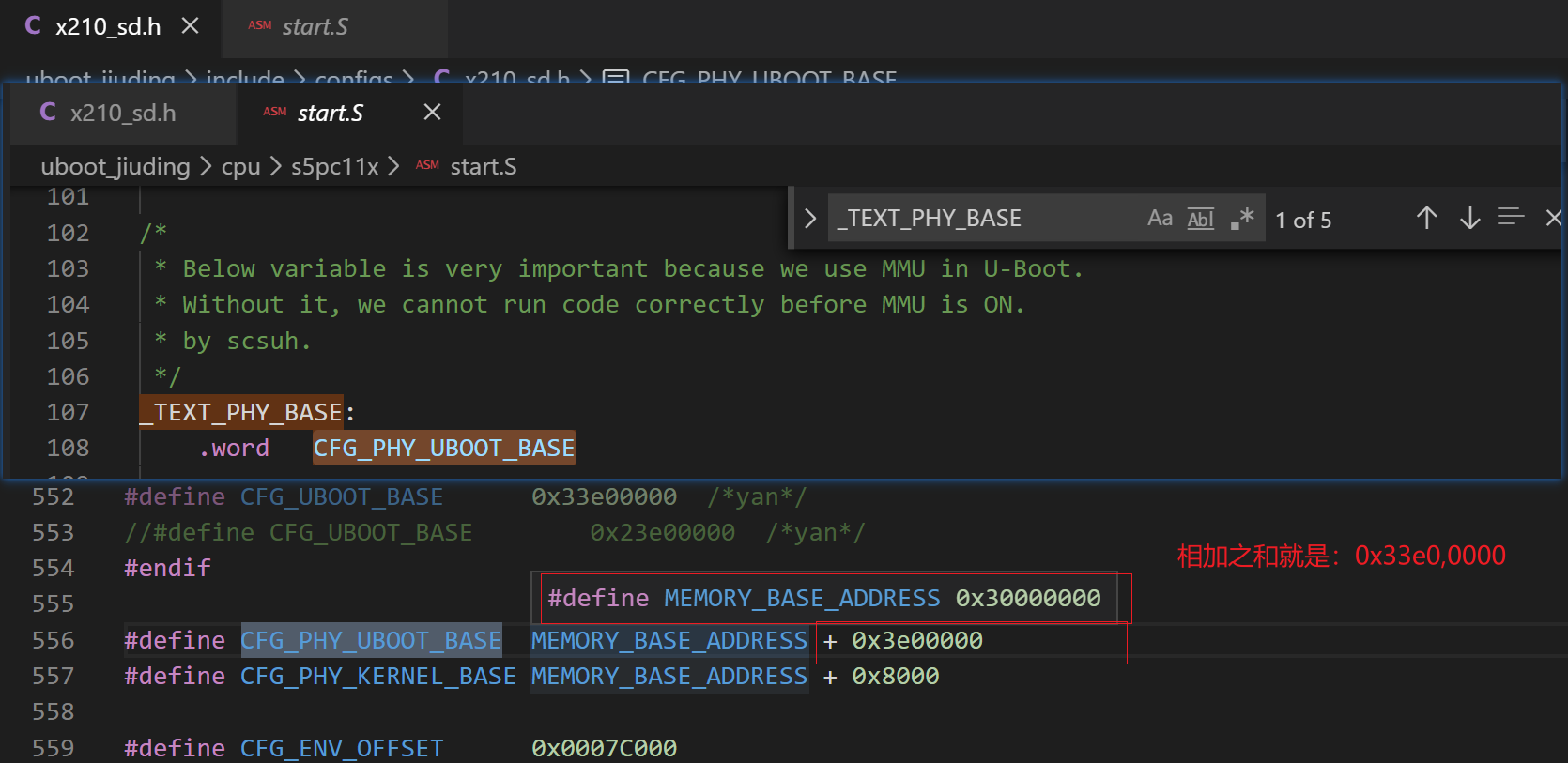Image resolution: width=1568 pixels, height=763 pixels.
Task: Select start.S tab in front editor
Action: 331,113
